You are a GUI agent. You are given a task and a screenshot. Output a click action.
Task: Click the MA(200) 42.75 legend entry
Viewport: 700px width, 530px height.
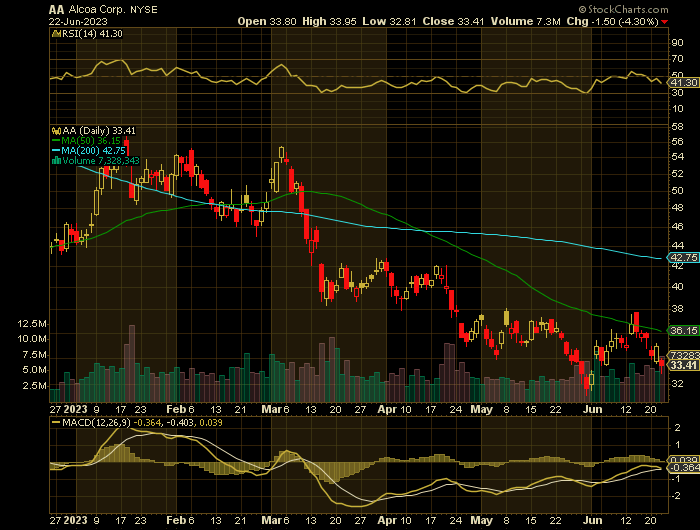[x=93, y=150]
